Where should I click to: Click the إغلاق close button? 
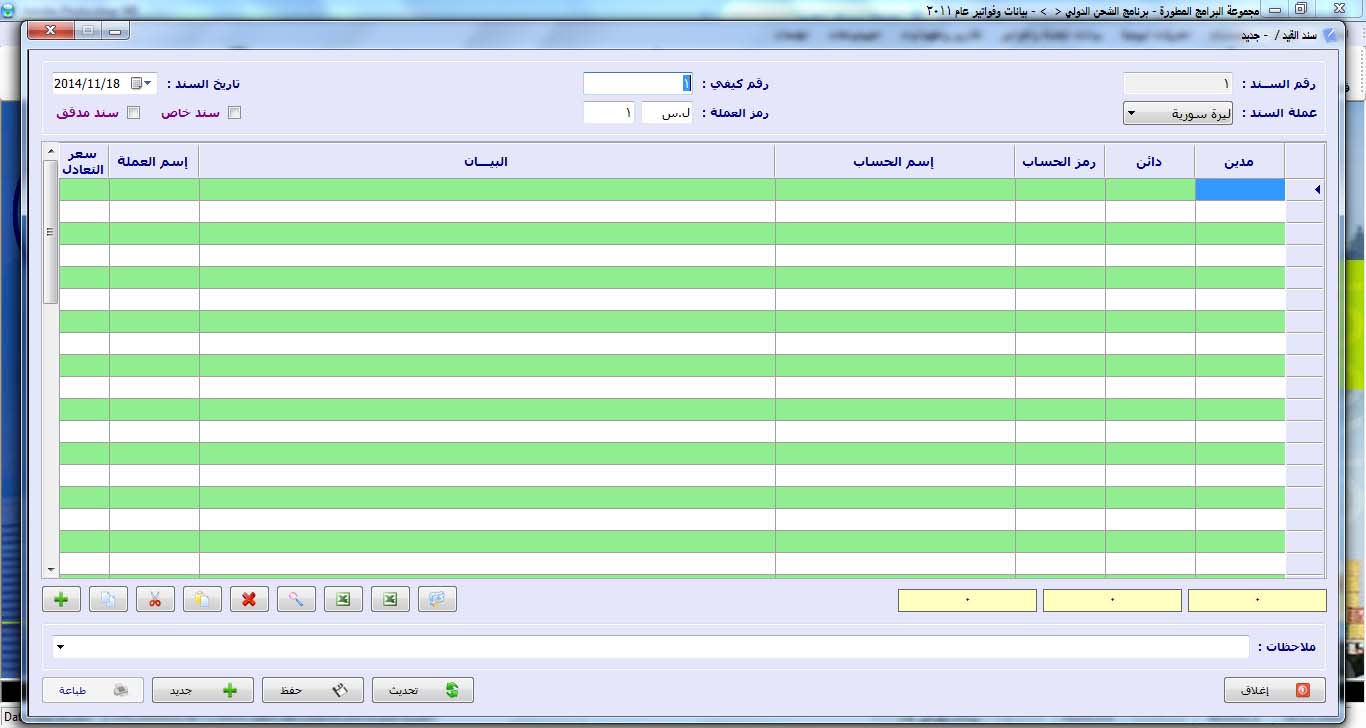point(1275,690)
